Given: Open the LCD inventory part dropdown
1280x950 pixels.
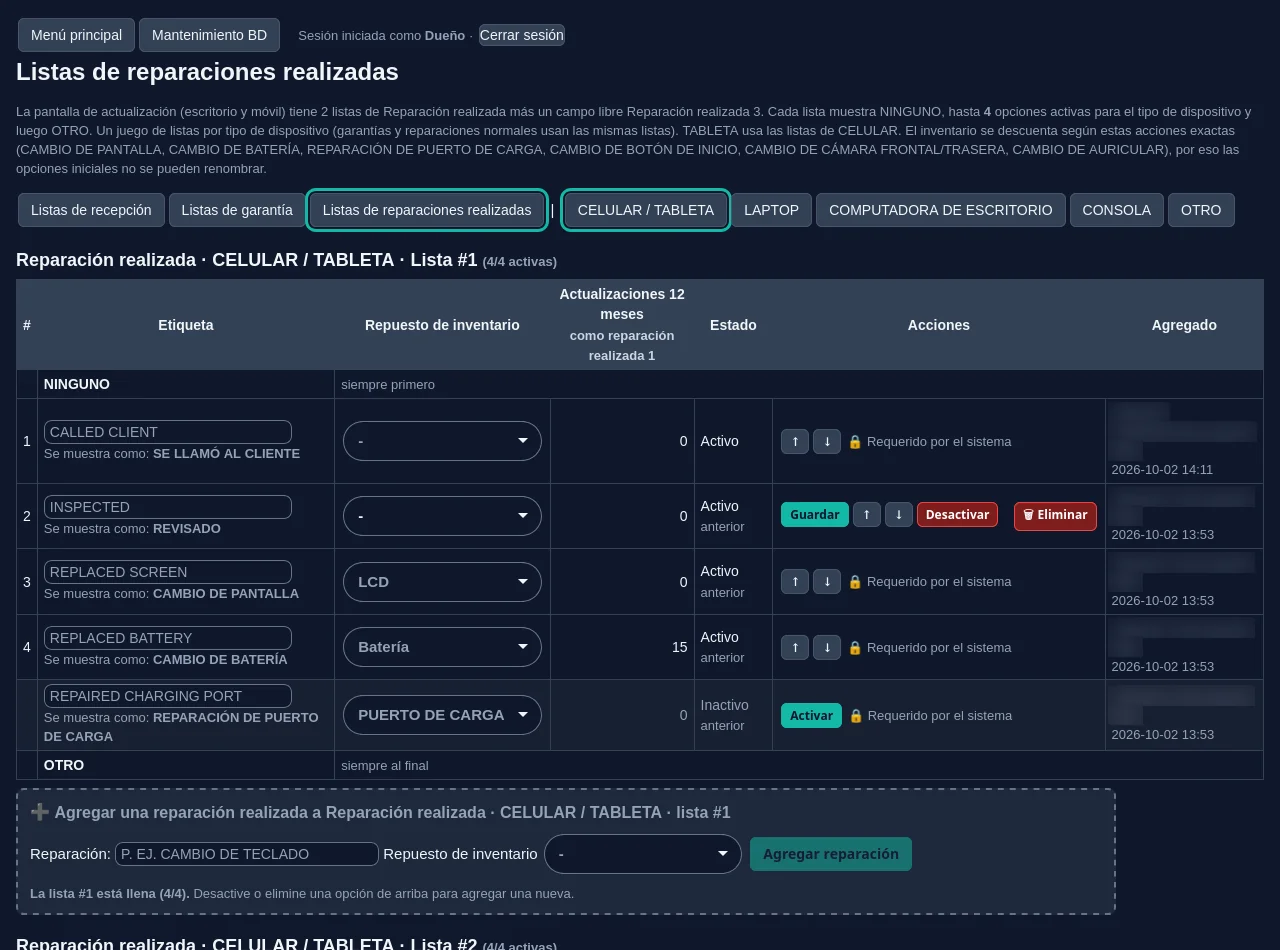Looking at the screenshot, I should [x=442, y=582].
